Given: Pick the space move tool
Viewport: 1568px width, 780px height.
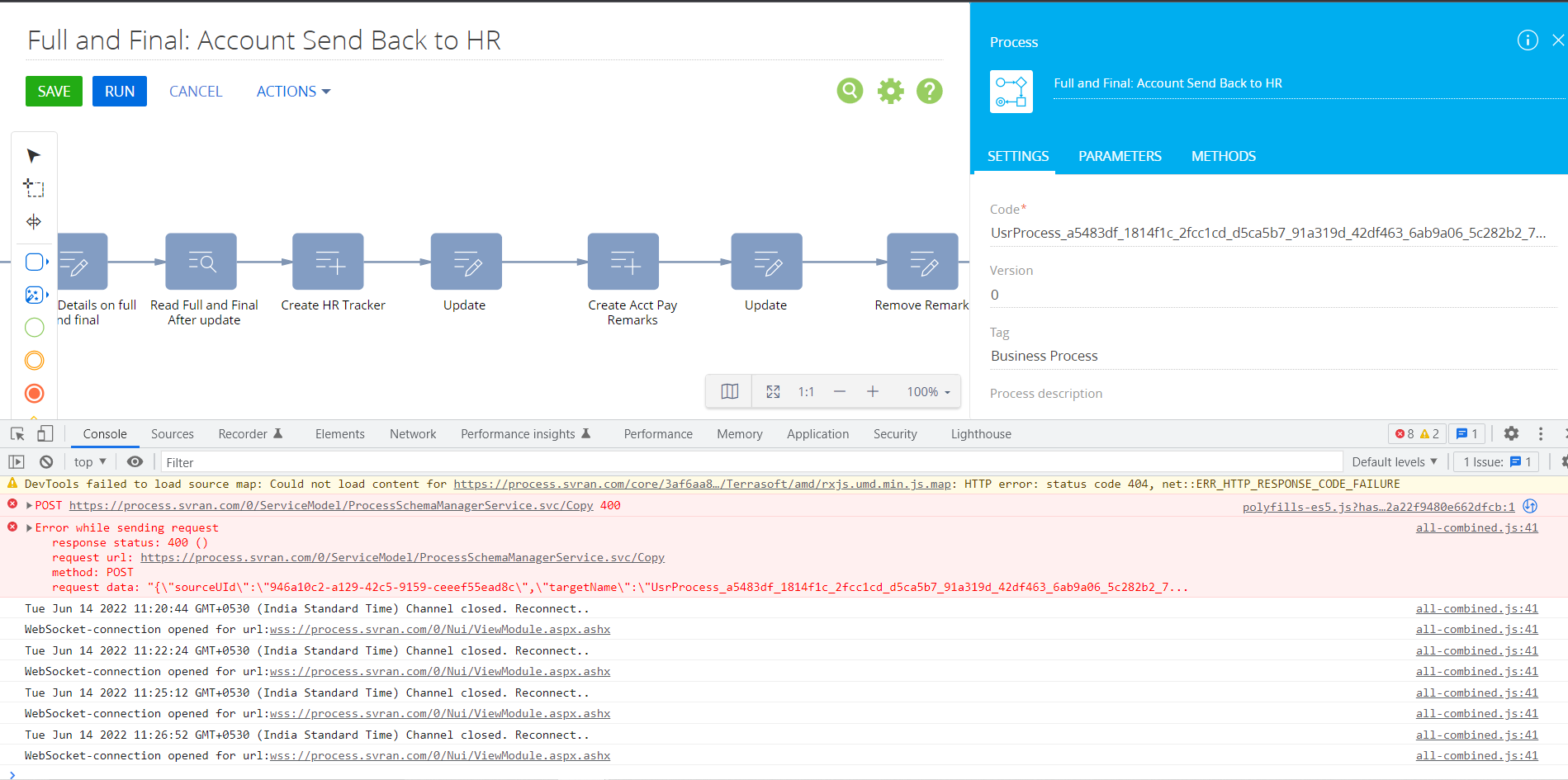Looking at the screenshot, I should (x=34, y=221).
